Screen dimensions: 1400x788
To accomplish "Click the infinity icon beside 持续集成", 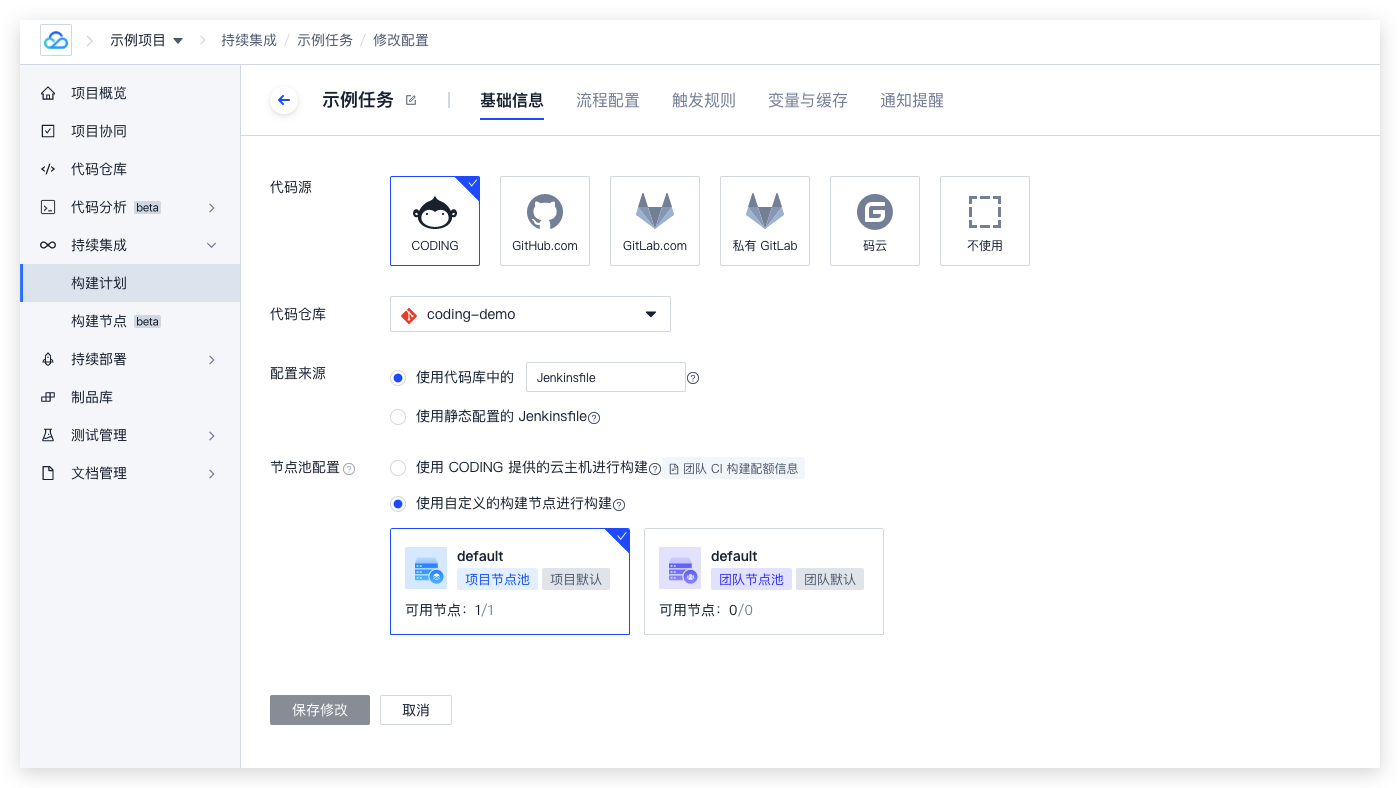I will [x=48, y=245].
